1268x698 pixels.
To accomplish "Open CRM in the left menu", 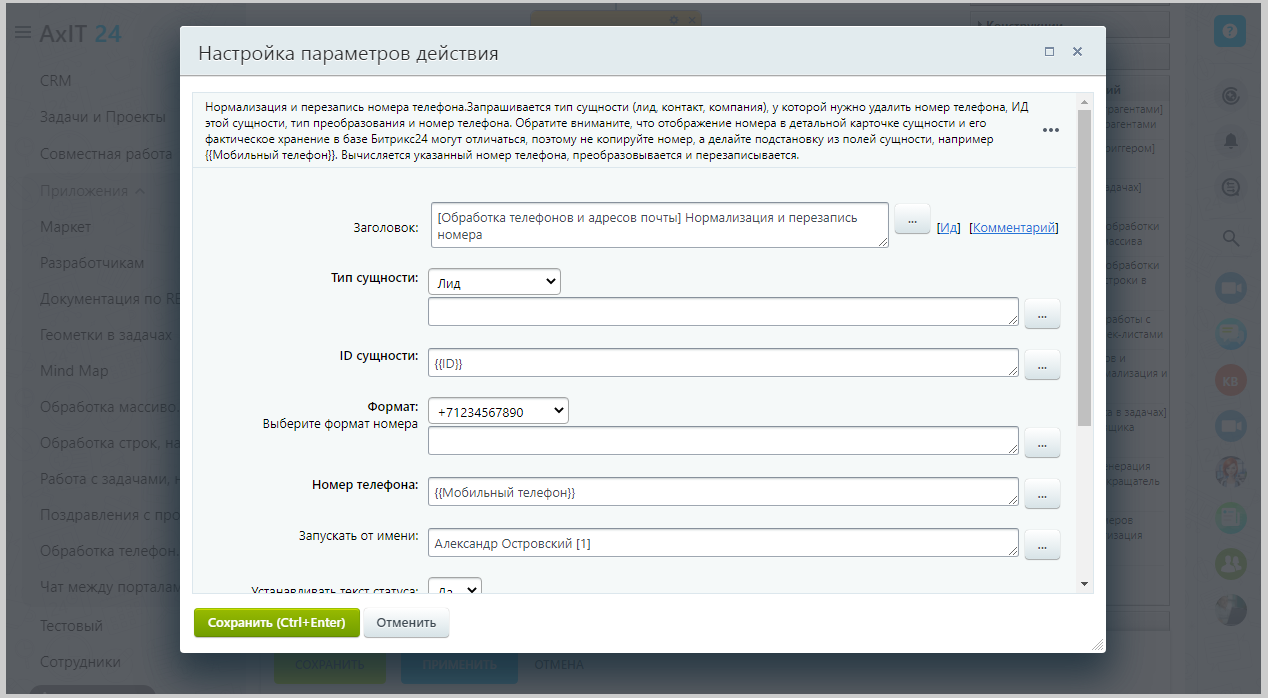I will click(56, 81).
